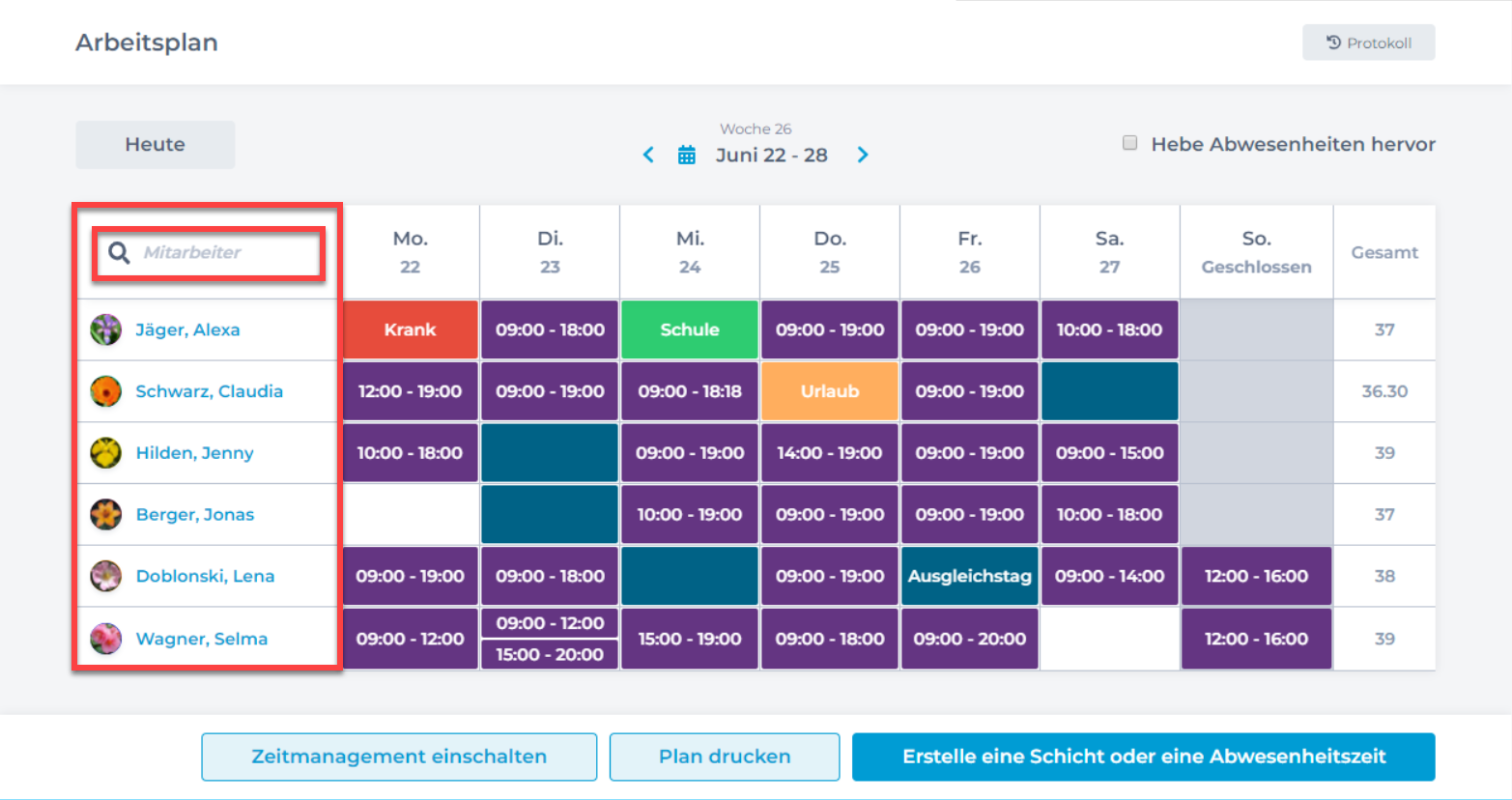Image resolution: width=1512 pixels, height=800 pixels.
Task: Open the red Krank absence on Monday
Action: pos(411,330)
